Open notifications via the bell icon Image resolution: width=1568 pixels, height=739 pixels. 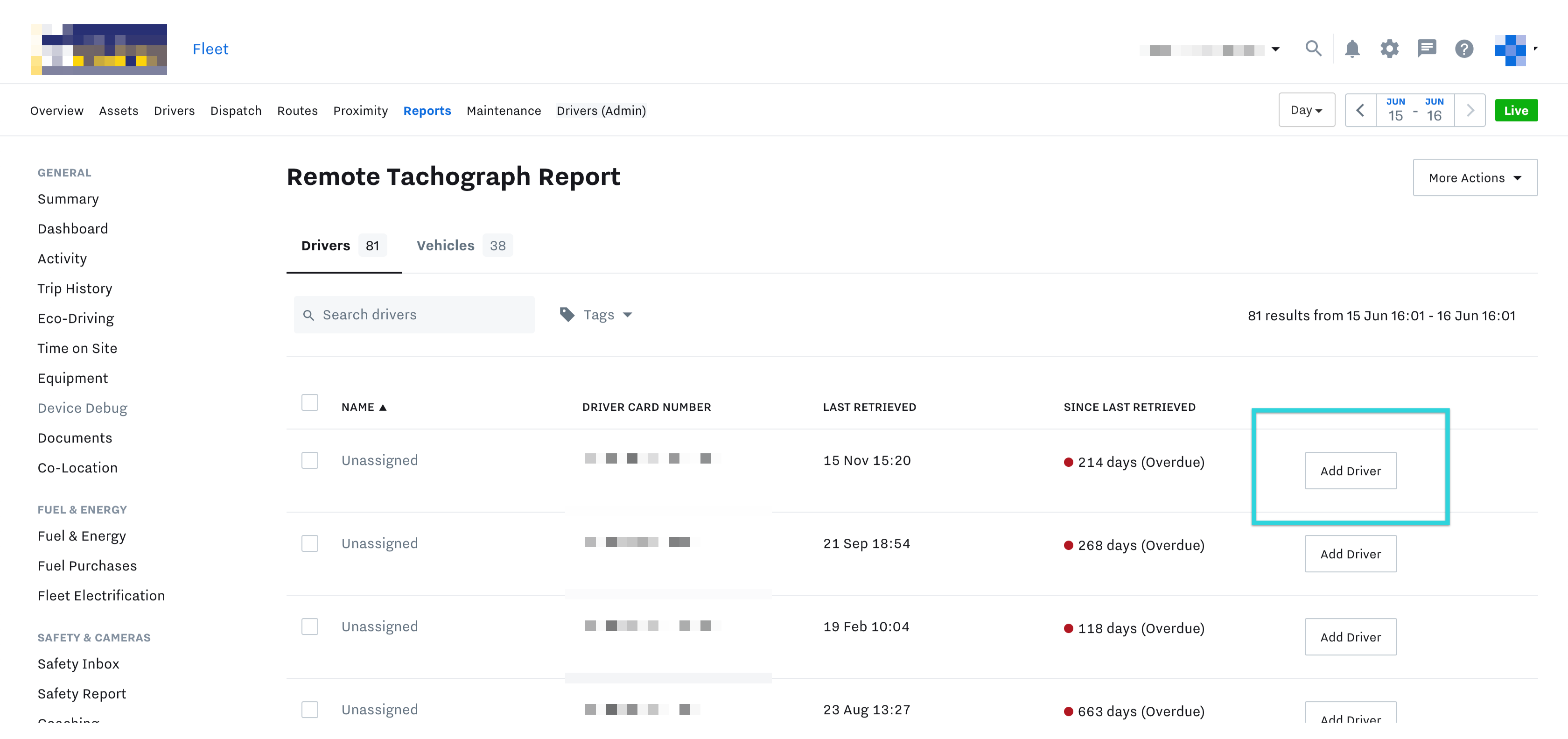pos(1352,49)
